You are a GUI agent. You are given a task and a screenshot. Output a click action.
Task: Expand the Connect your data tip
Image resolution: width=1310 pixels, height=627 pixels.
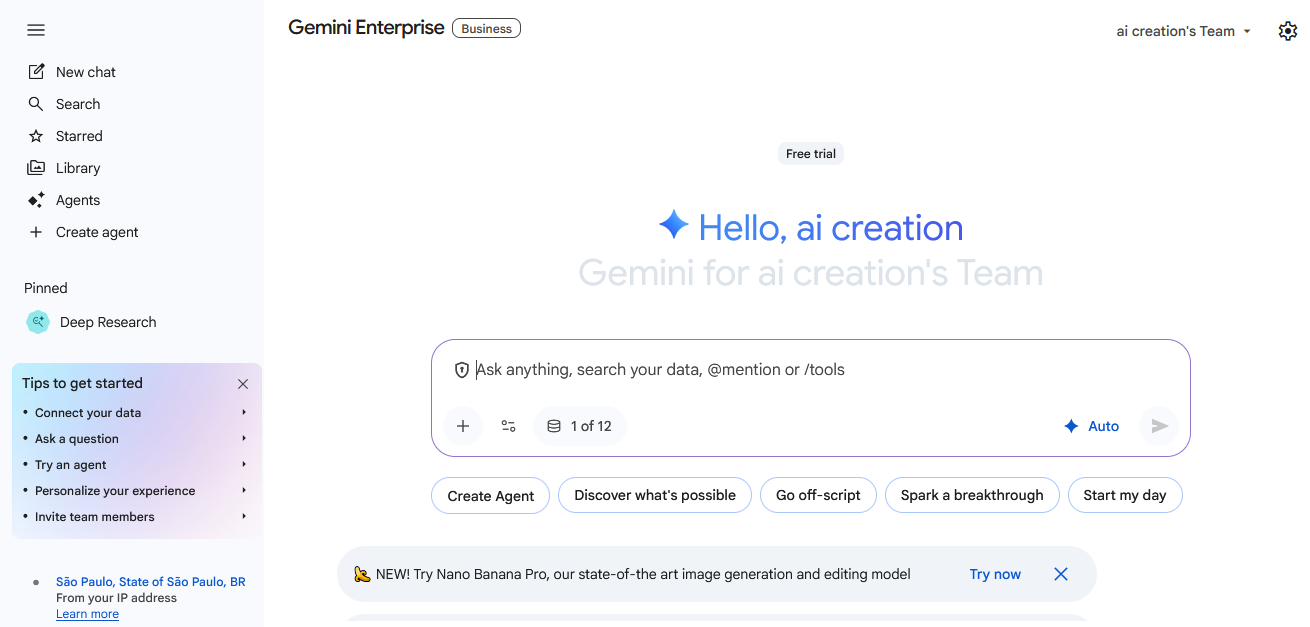point(135,413)
